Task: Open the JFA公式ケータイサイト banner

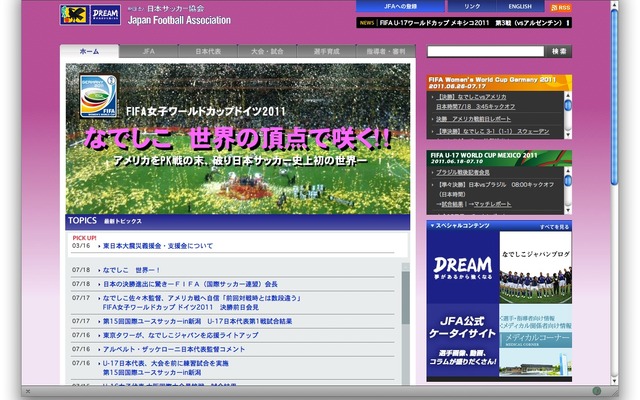Action: click(463, 340)
